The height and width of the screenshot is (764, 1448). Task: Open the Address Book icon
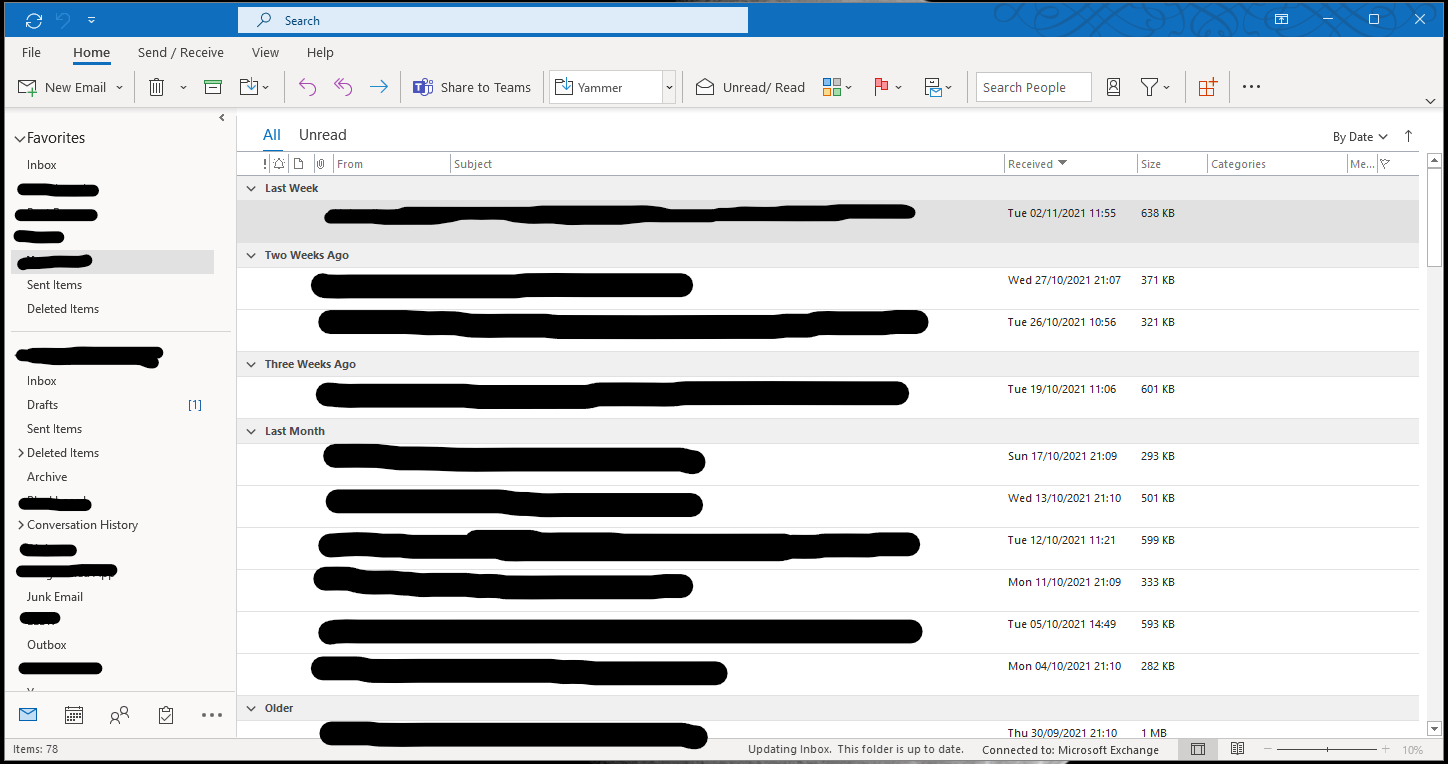(1113, 87)
